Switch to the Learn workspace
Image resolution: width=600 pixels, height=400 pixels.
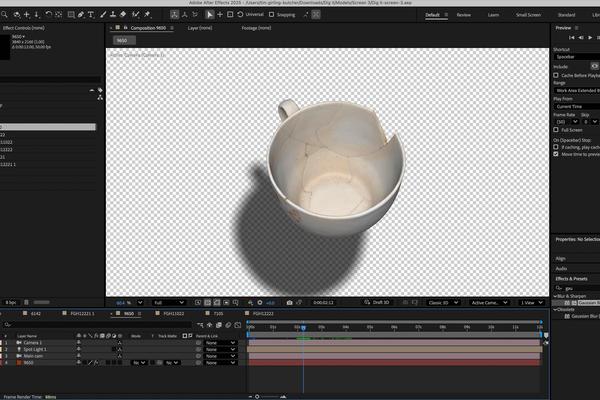(x=493, y=15)
